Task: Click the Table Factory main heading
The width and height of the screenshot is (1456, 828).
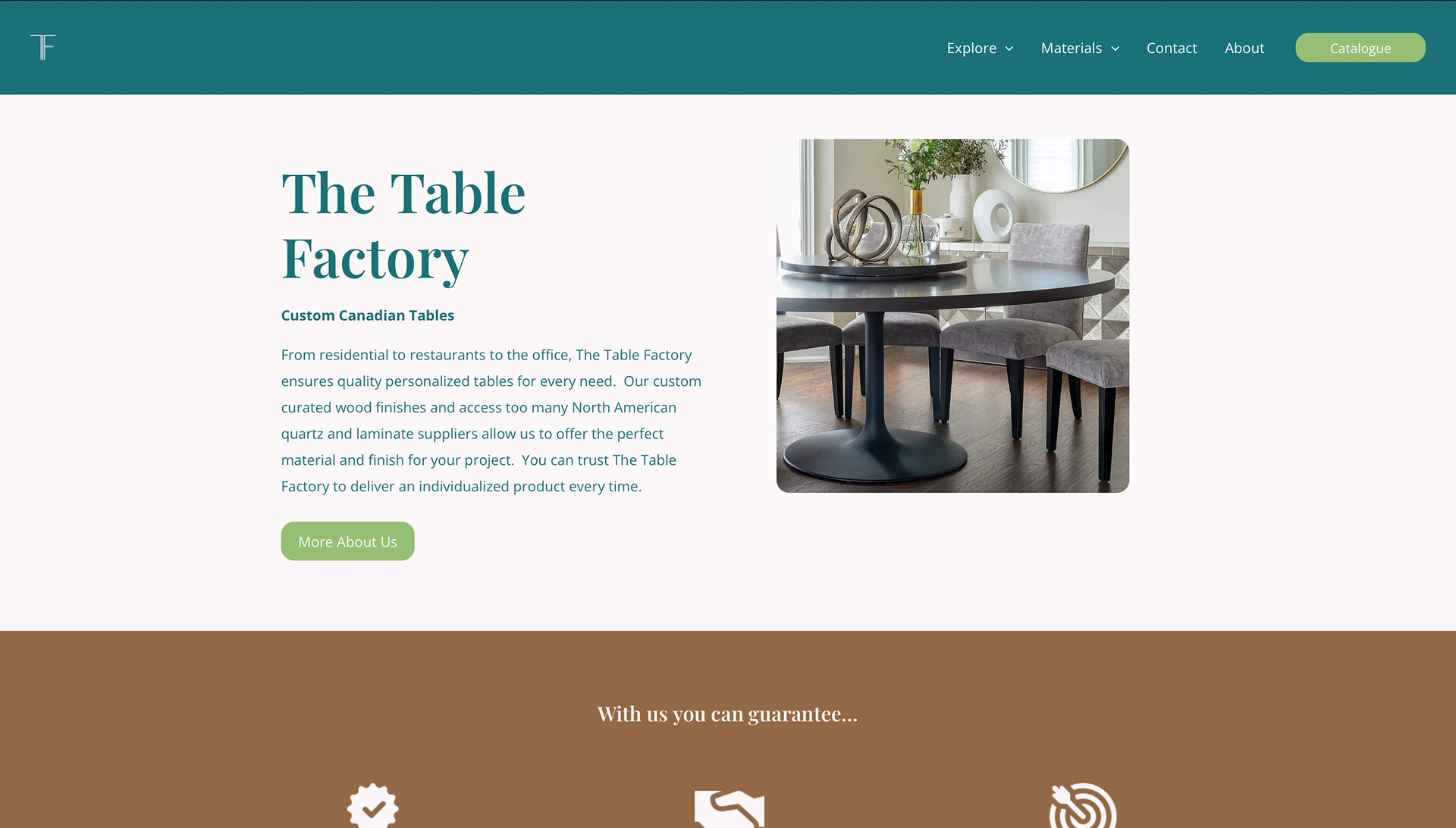Action: tap(403, 226)
